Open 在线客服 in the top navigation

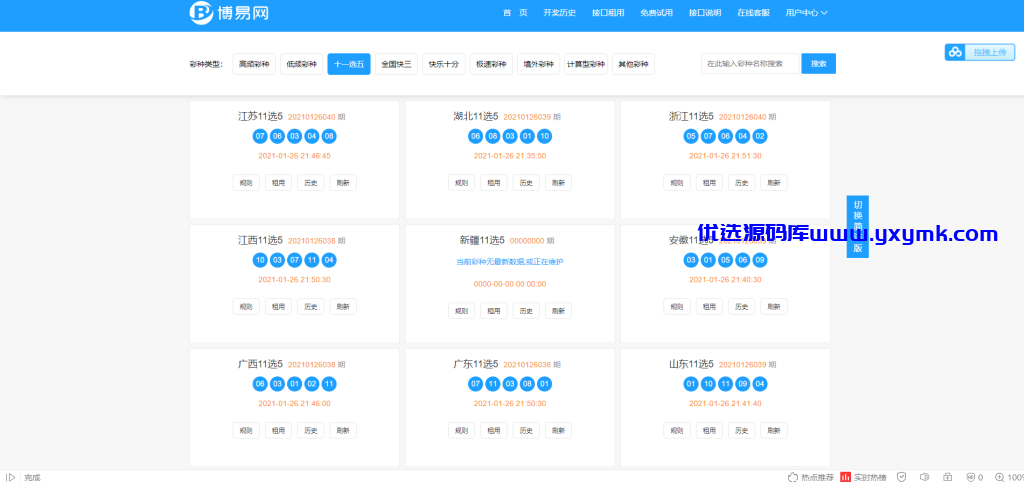point(753,13)
